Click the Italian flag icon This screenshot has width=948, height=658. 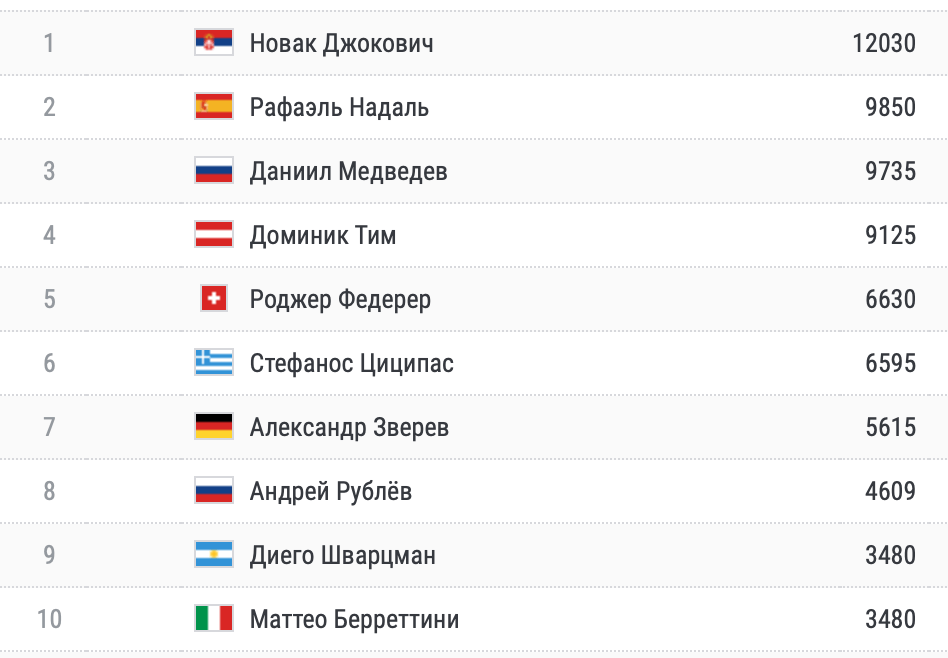(x=214, y=618)
